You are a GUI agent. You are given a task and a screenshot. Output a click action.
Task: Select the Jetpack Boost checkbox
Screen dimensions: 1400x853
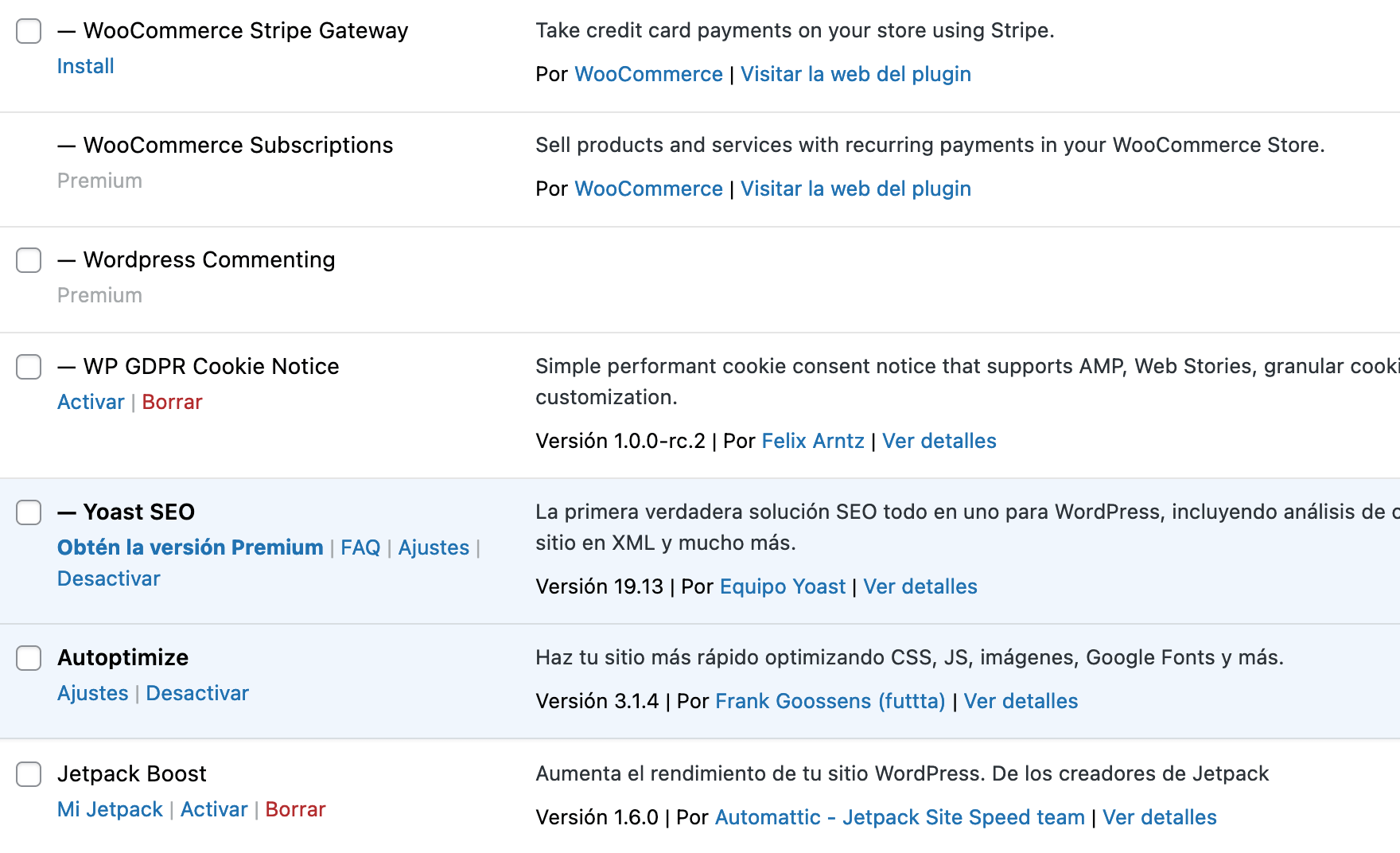pyautogui.click(x=29, y=774)
